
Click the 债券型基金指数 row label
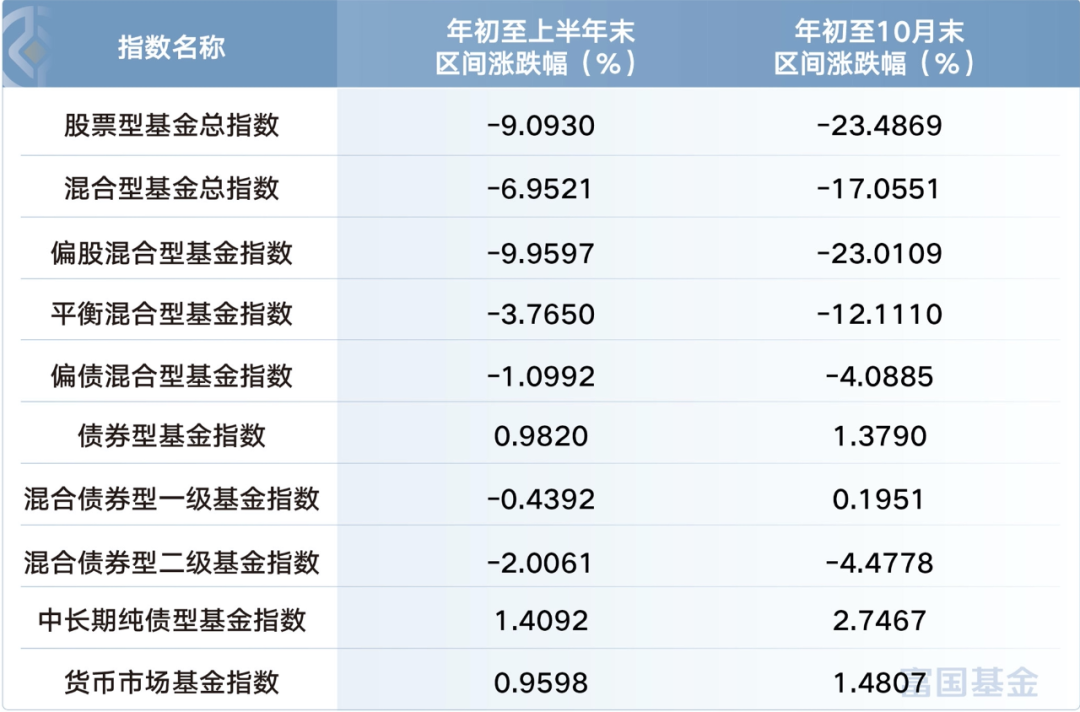(x=172, y=436)
